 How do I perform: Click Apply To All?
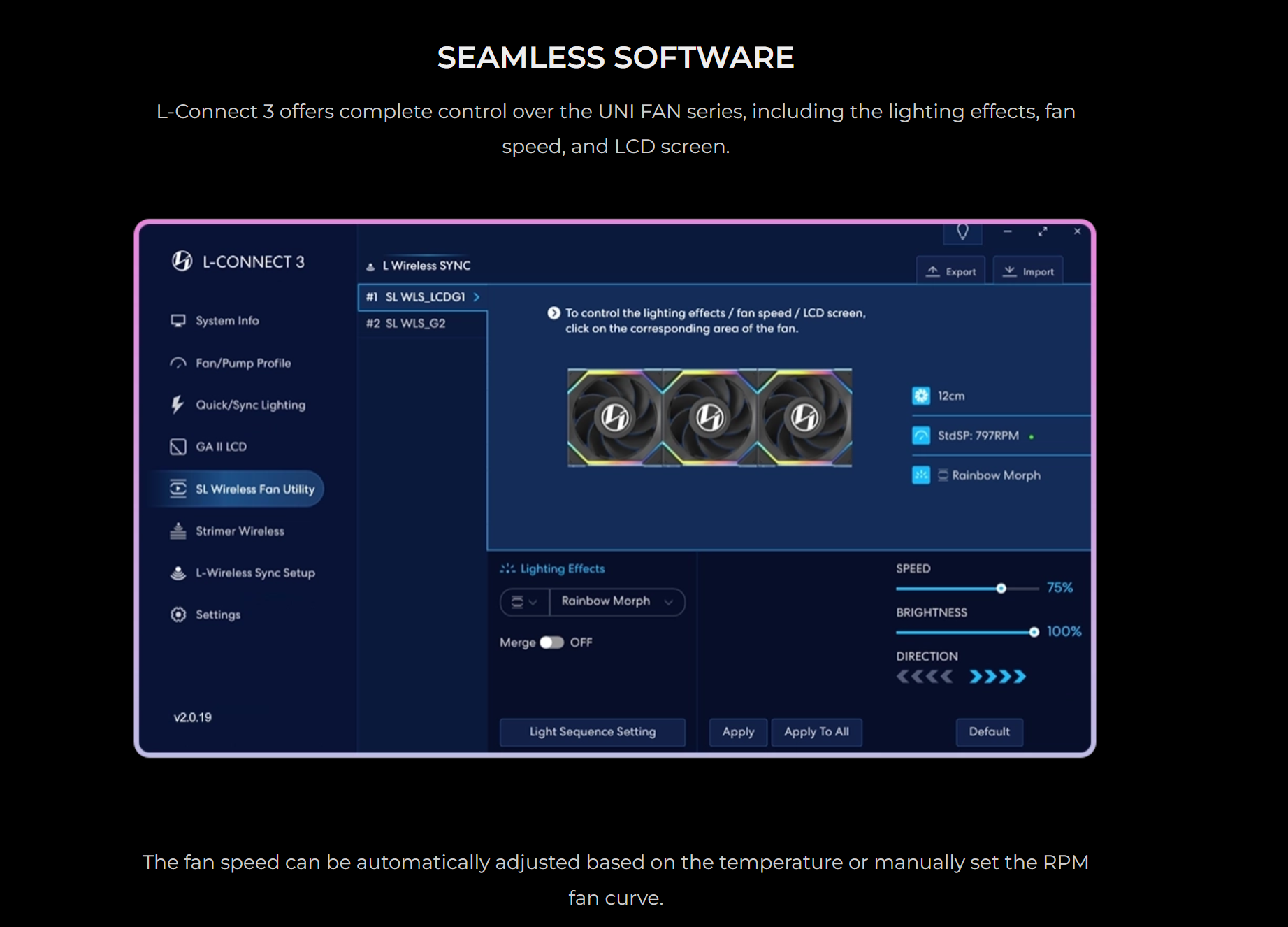click(x=817, y=732)
